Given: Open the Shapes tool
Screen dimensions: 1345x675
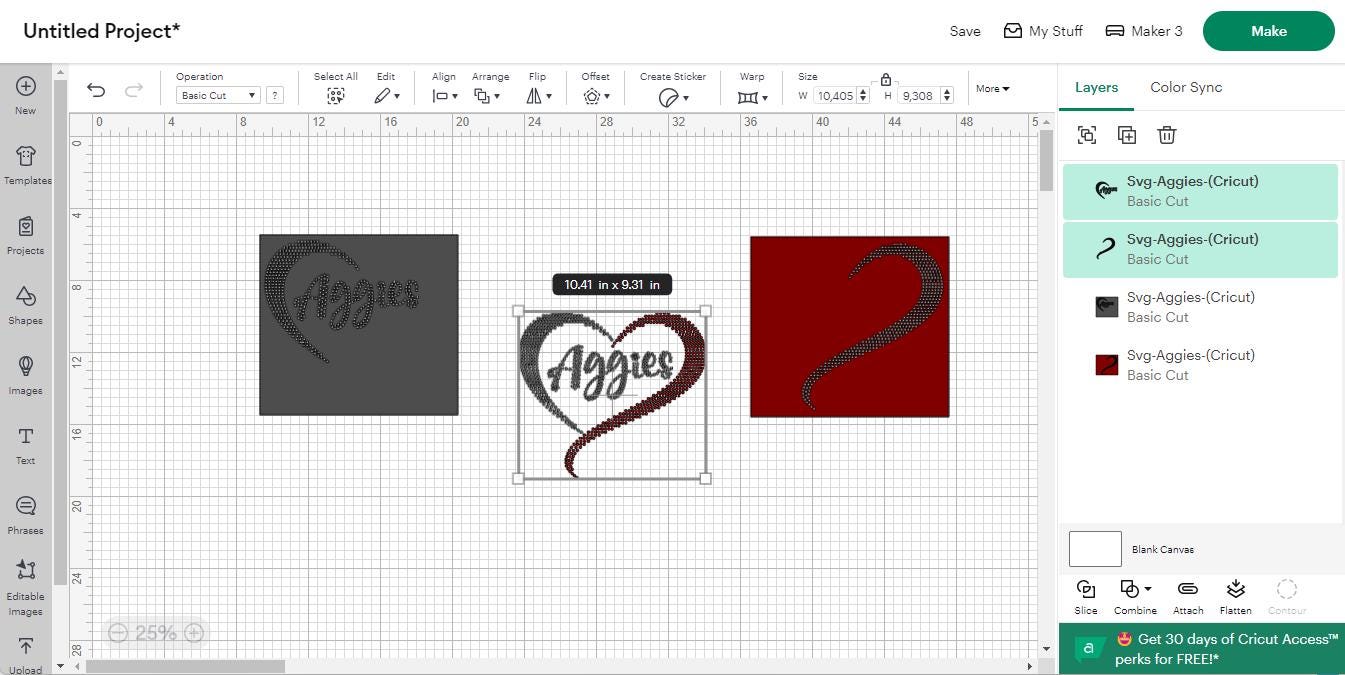Looking at the screenshot, I should pyautogui.click(x=25, y=296).
